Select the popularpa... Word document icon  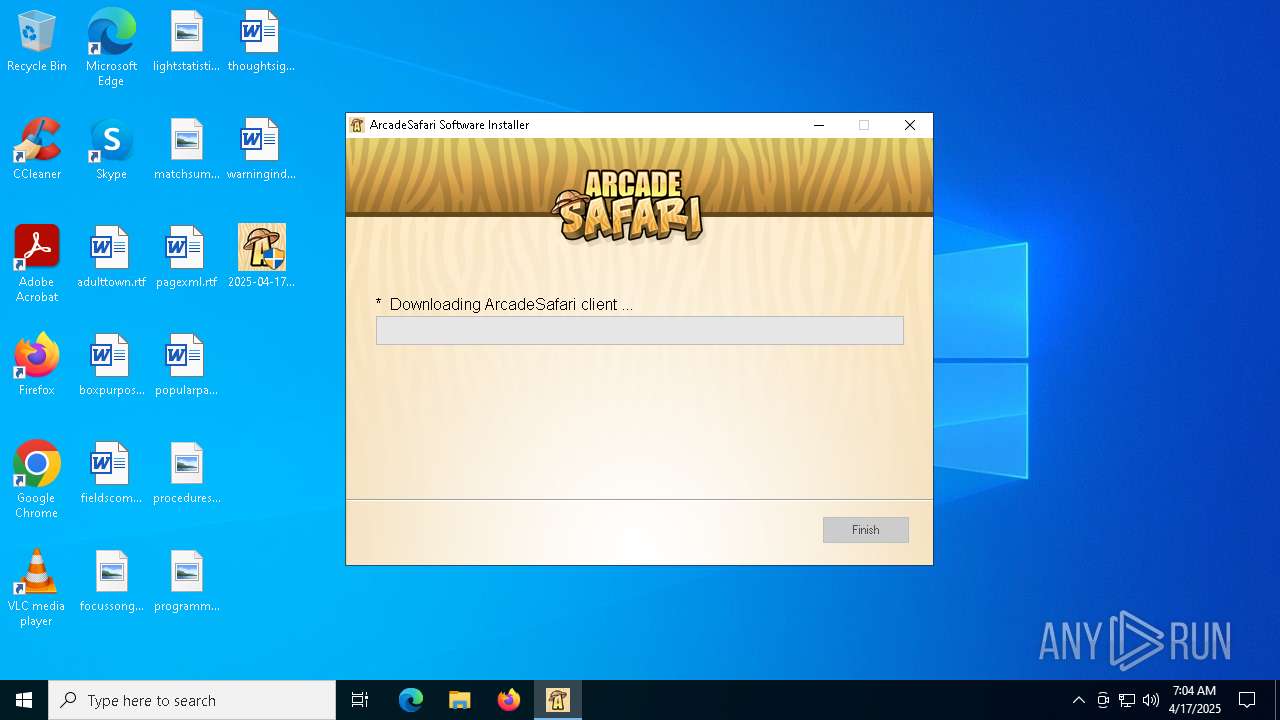click(186, 366)
